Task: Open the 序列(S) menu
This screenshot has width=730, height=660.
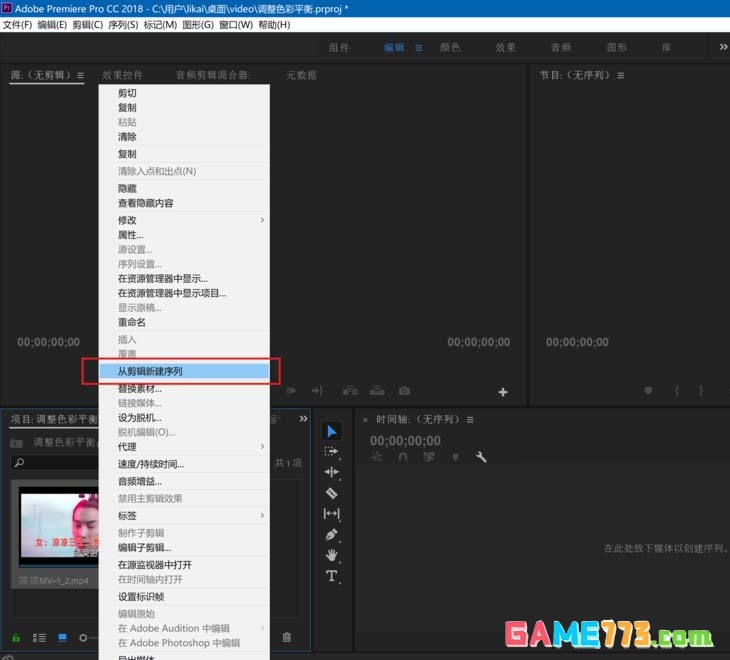Action: 123,25
